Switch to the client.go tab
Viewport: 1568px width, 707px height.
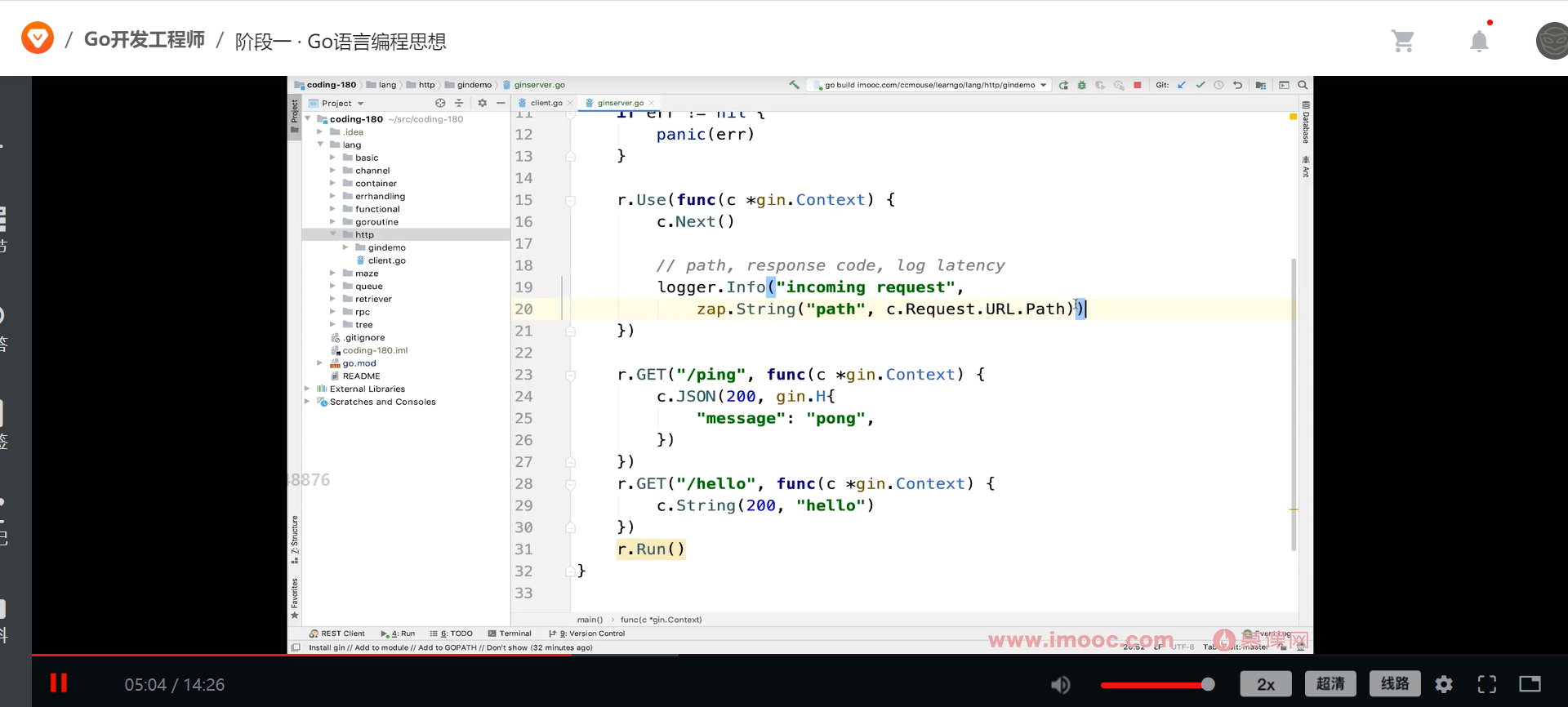pos(546,103)
